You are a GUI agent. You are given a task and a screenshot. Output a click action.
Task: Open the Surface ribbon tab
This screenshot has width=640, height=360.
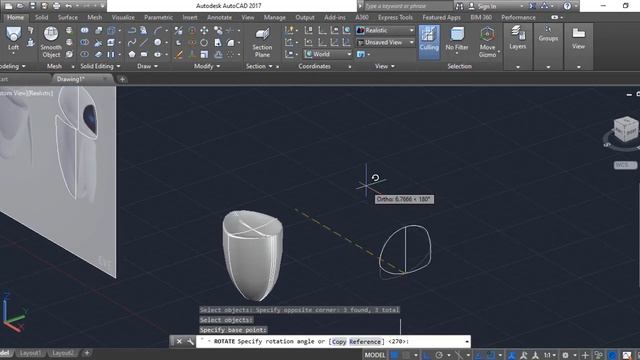(67, 17)
